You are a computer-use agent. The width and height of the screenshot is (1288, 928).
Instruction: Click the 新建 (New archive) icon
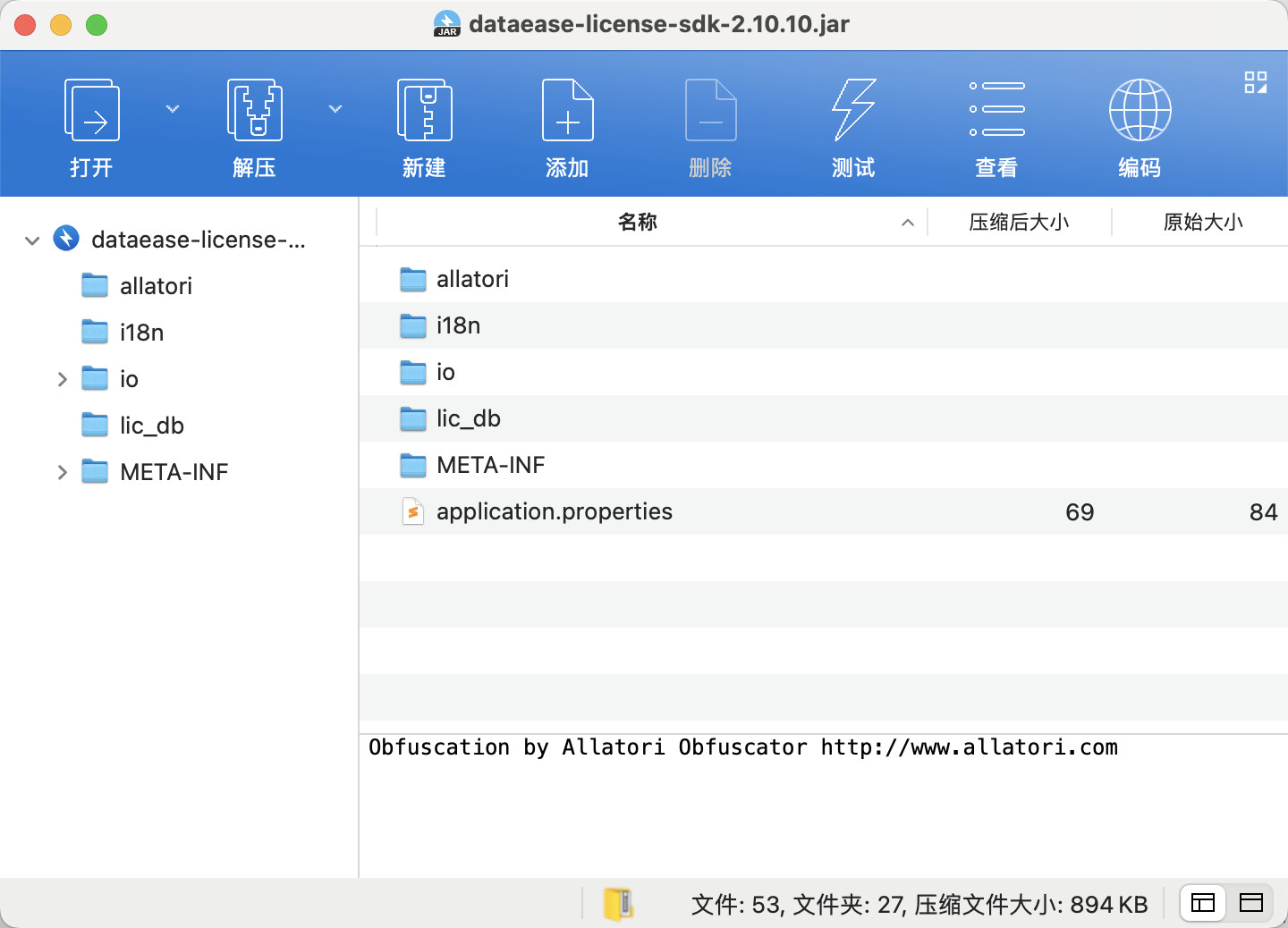424,110
